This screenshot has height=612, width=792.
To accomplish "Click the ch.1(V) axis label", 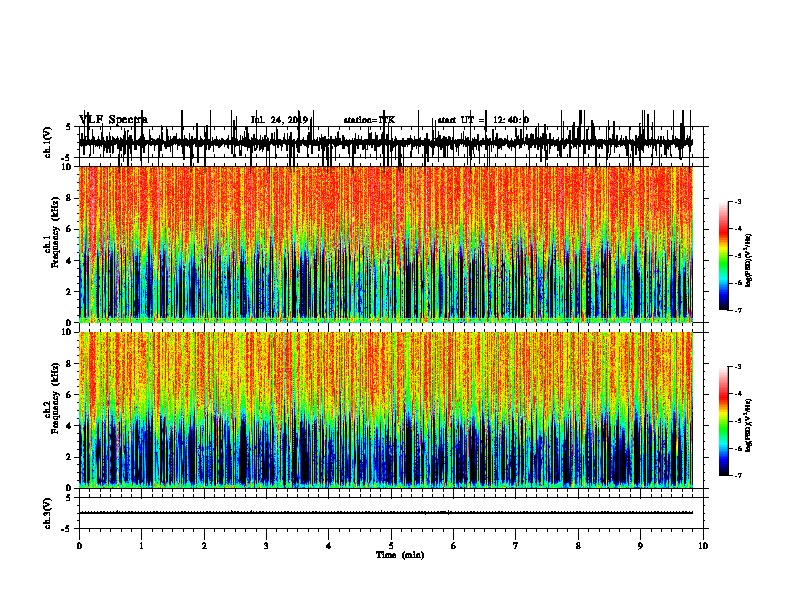I will click(48, 142).
